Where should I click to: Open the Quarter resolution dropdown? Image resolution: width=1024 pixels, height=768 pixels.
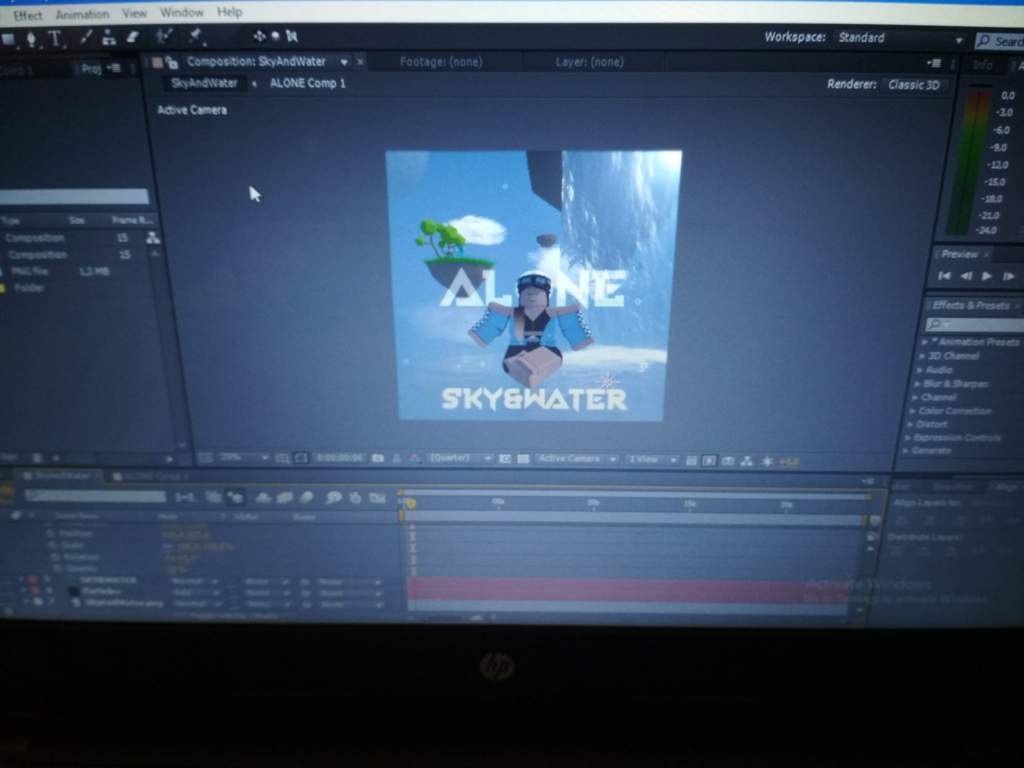coord(460,458)
